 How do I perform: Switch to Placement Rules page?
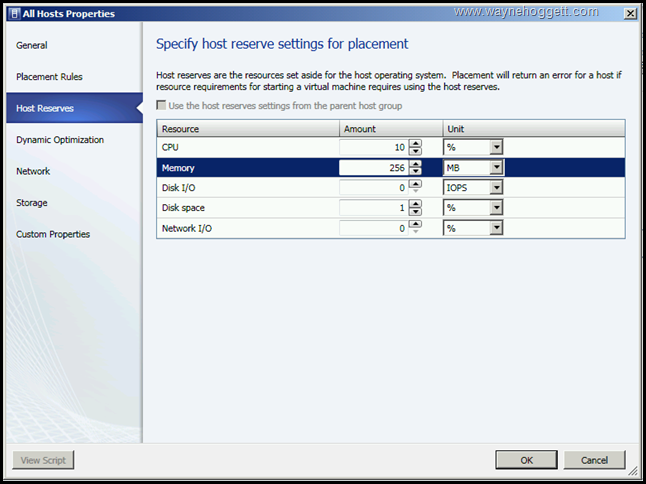point(49,77)
